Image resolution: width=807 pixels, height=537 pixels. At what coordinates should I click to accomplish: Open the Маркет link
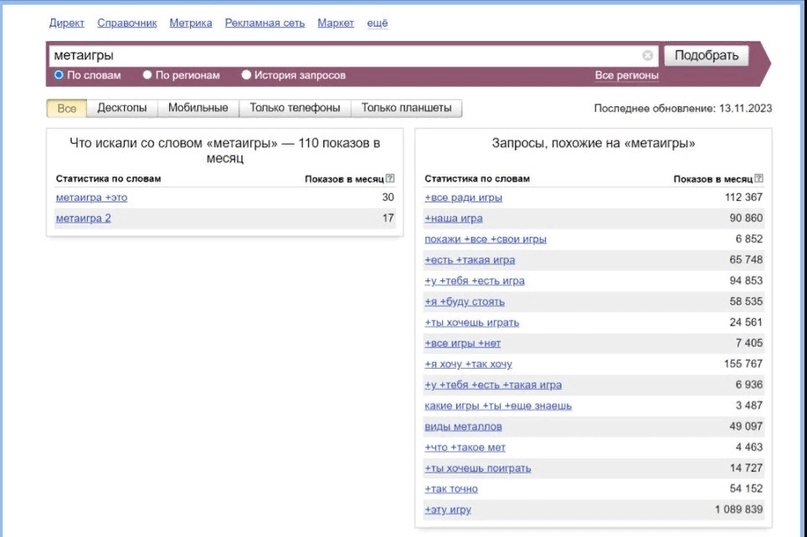pos(336,23)
